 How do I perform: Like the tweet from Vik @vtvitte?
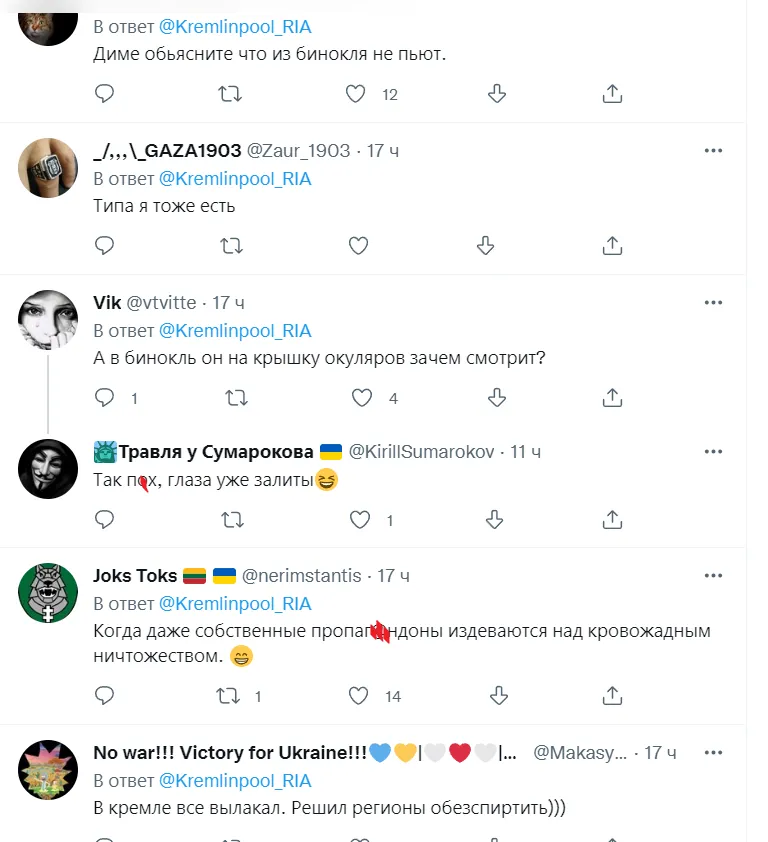click(x=358, y=397)
